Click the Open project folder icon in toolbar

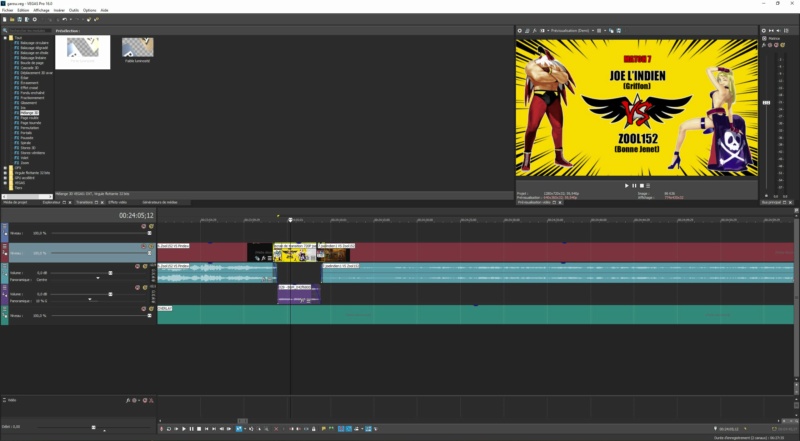pyautogui.click(x=12, y=19)
